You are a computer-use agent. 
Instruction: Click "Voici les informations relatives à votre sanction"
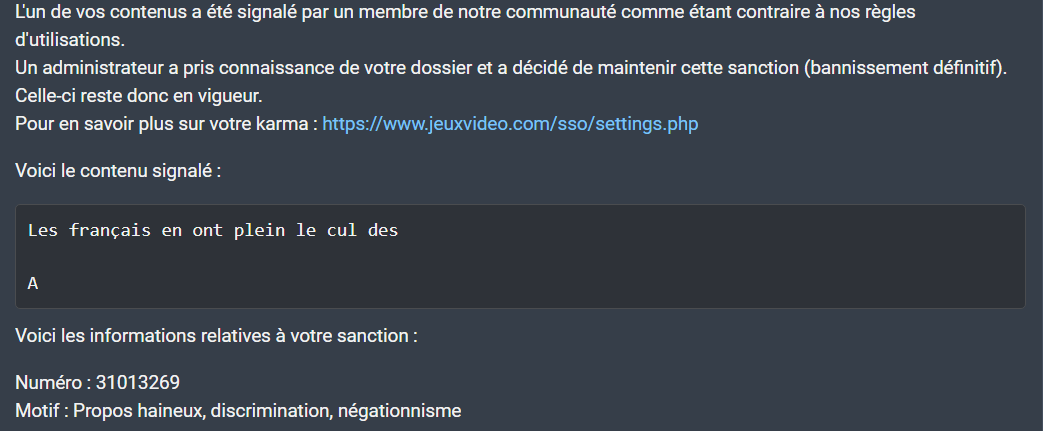pyautogui.click(x=216, y=336)
